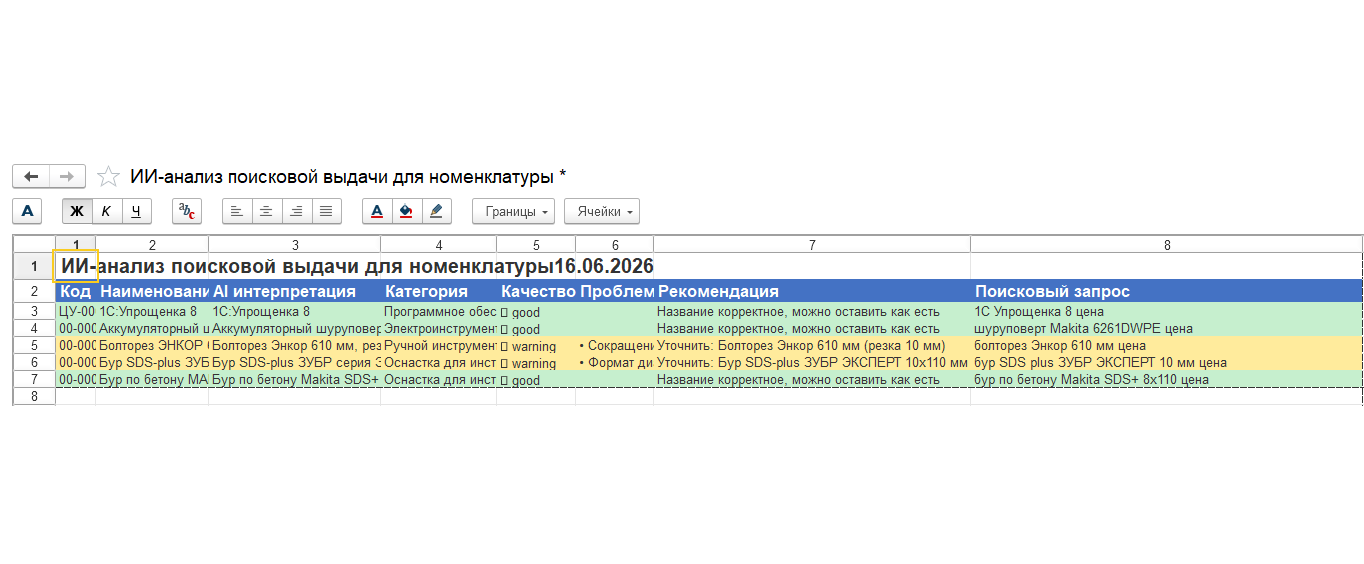Click 'Уточнить: Бур SDS-plus ЗУБР' recommendation
1364x564 pixels.
[x=812, y=362]
